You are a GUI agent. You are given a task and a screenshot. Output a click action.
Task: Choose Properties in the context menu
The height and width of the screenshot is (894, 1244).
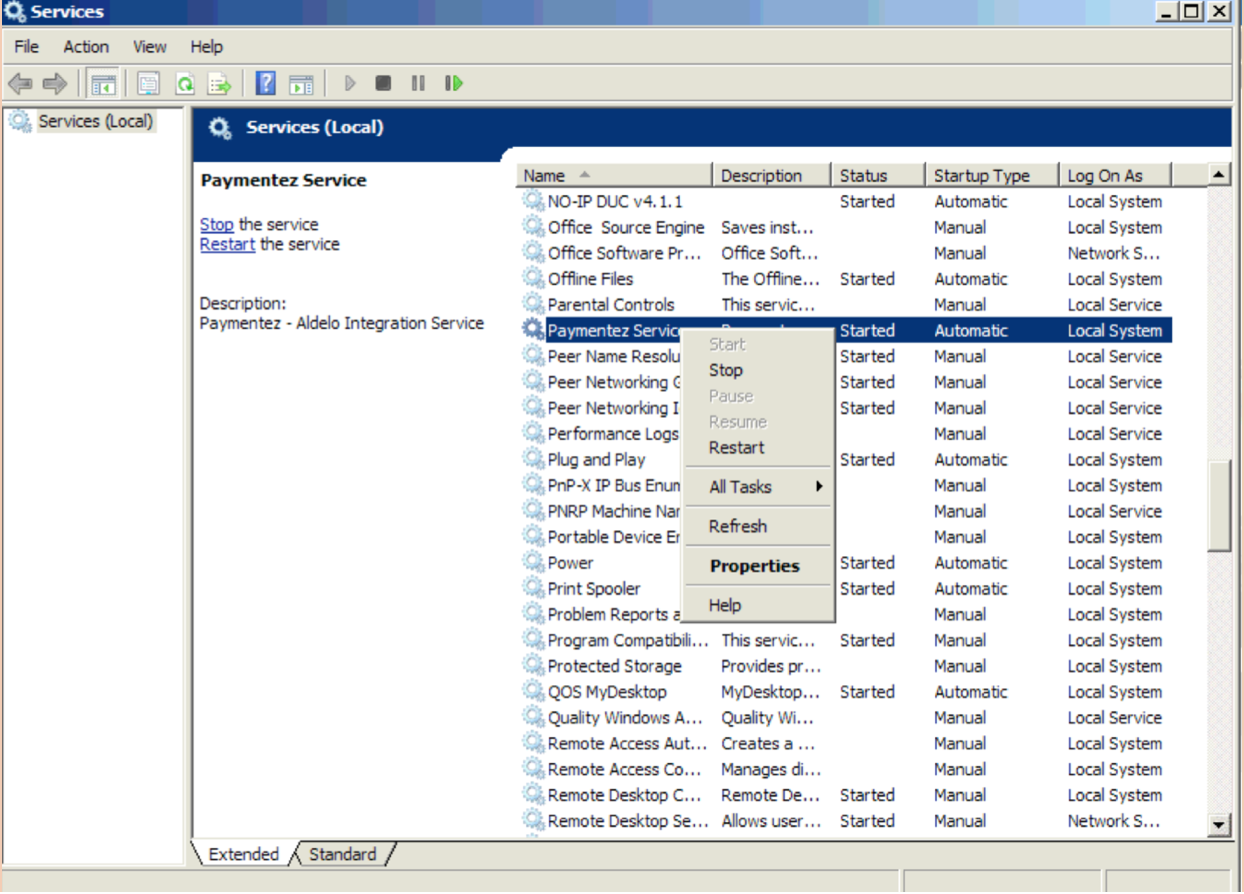point(757,566)
